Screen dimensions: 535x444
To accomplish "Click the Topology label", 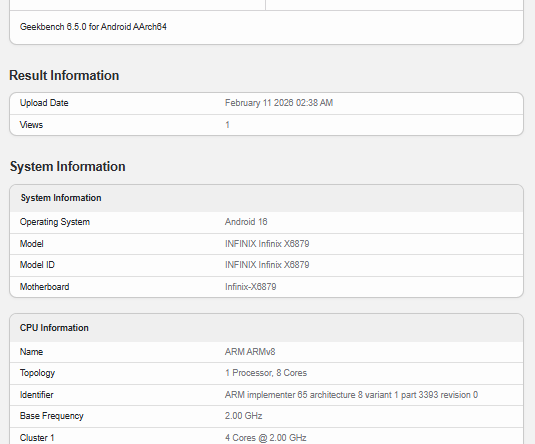I will 37,373.
